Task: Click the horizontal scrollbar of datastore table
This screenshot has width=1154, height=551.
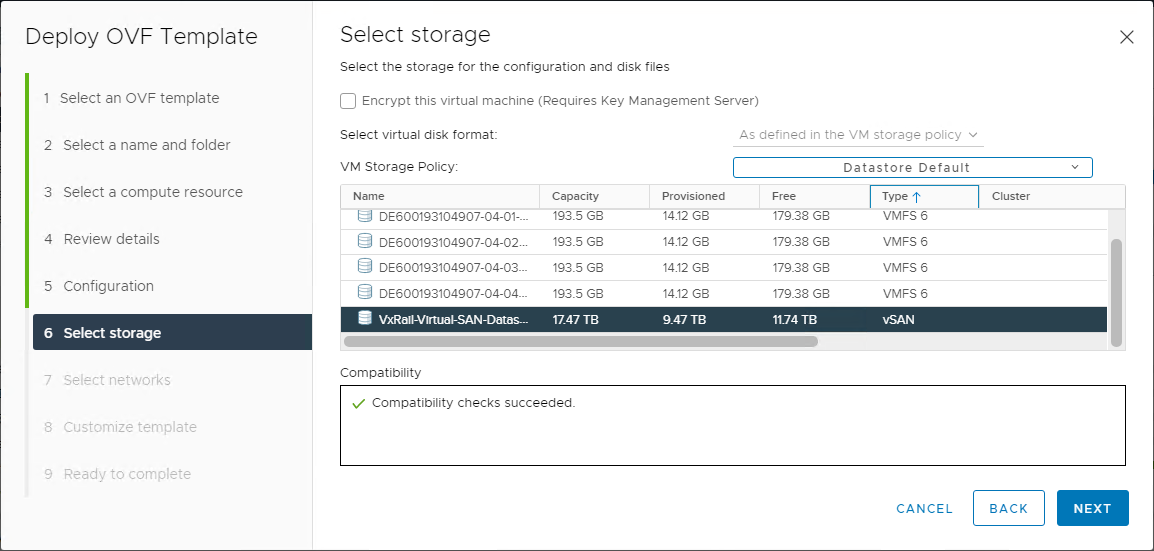Action: point(581,341)
